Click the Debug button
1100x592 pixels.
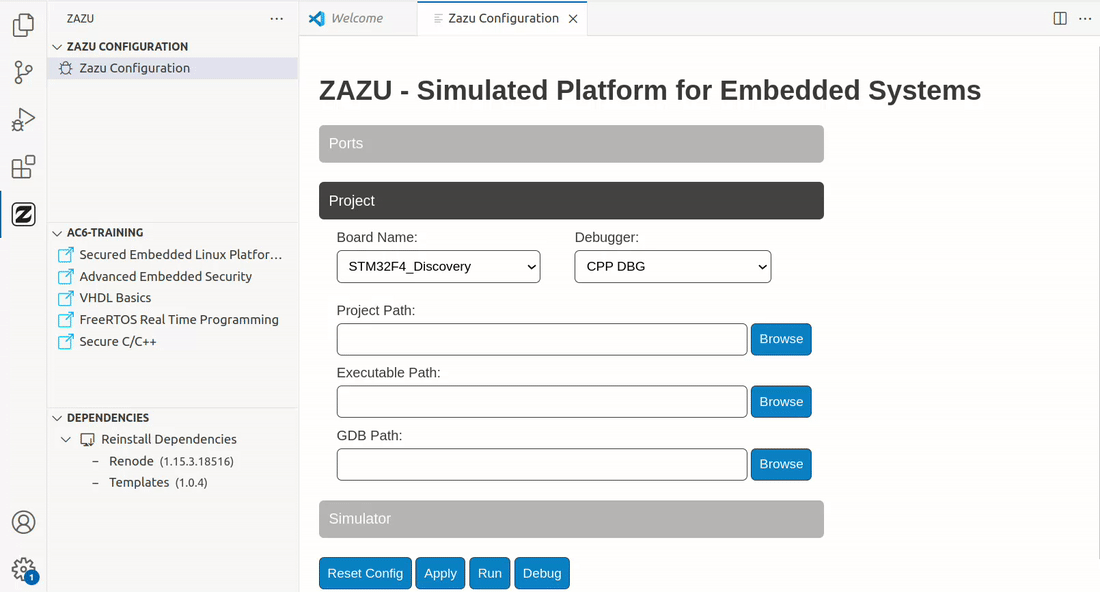(542, 573)
